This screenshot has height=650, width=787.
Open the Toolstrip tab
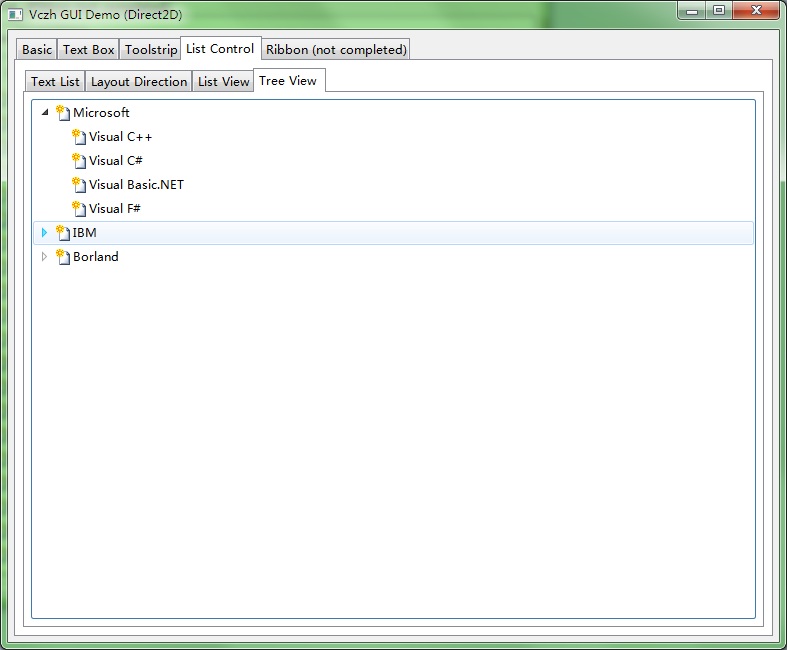click(151, 49)
